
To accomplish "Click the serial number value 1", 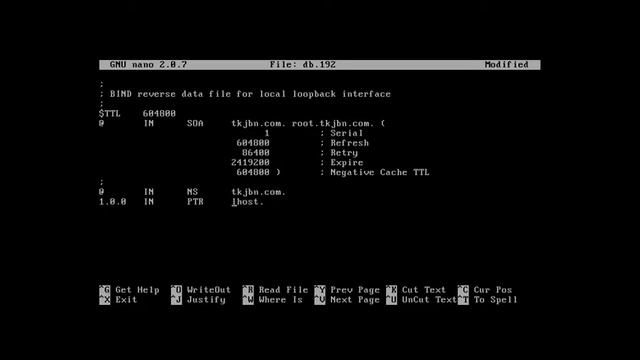I will pyautogui.click(x=267, y=133).
